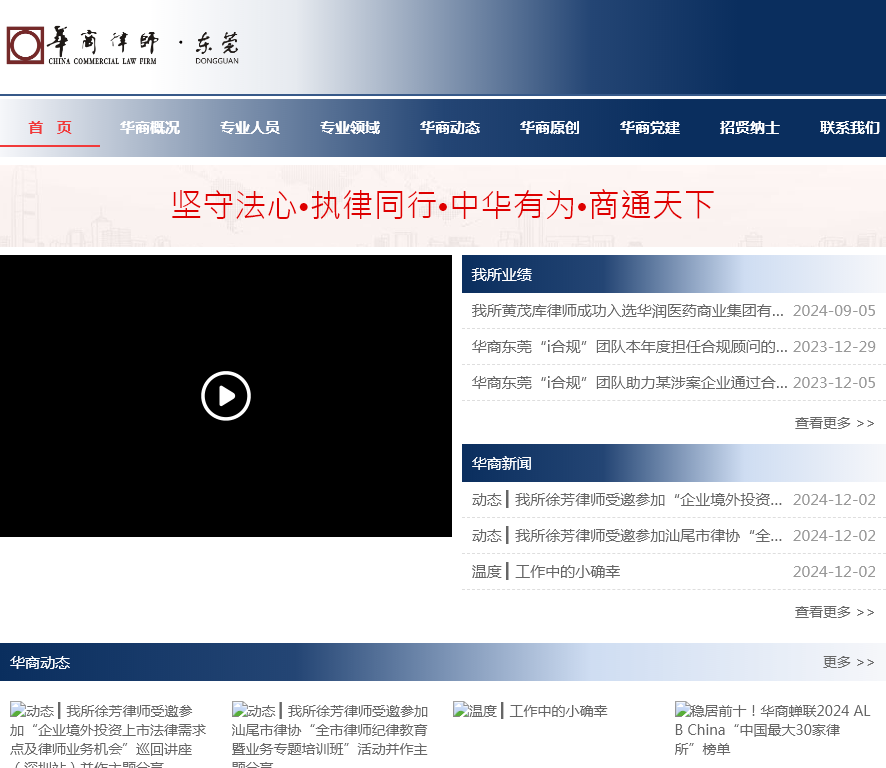
Task: Click the date 2023-12-29
Action: 834,346
